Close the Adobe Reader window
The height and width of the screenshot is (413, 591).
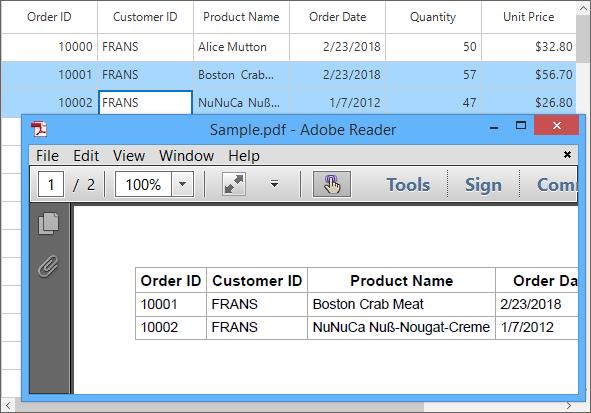pyautogui.click(x=556, y=125)
